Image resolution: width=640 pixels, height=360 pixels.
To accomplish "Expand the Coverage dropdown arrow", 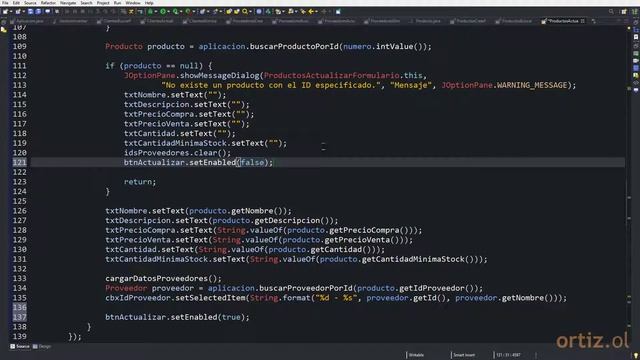I will pos(181,11).
